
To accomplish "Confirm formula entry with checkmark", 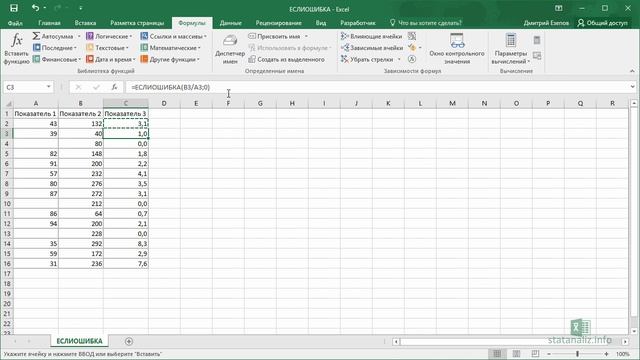I will point(96,87).
